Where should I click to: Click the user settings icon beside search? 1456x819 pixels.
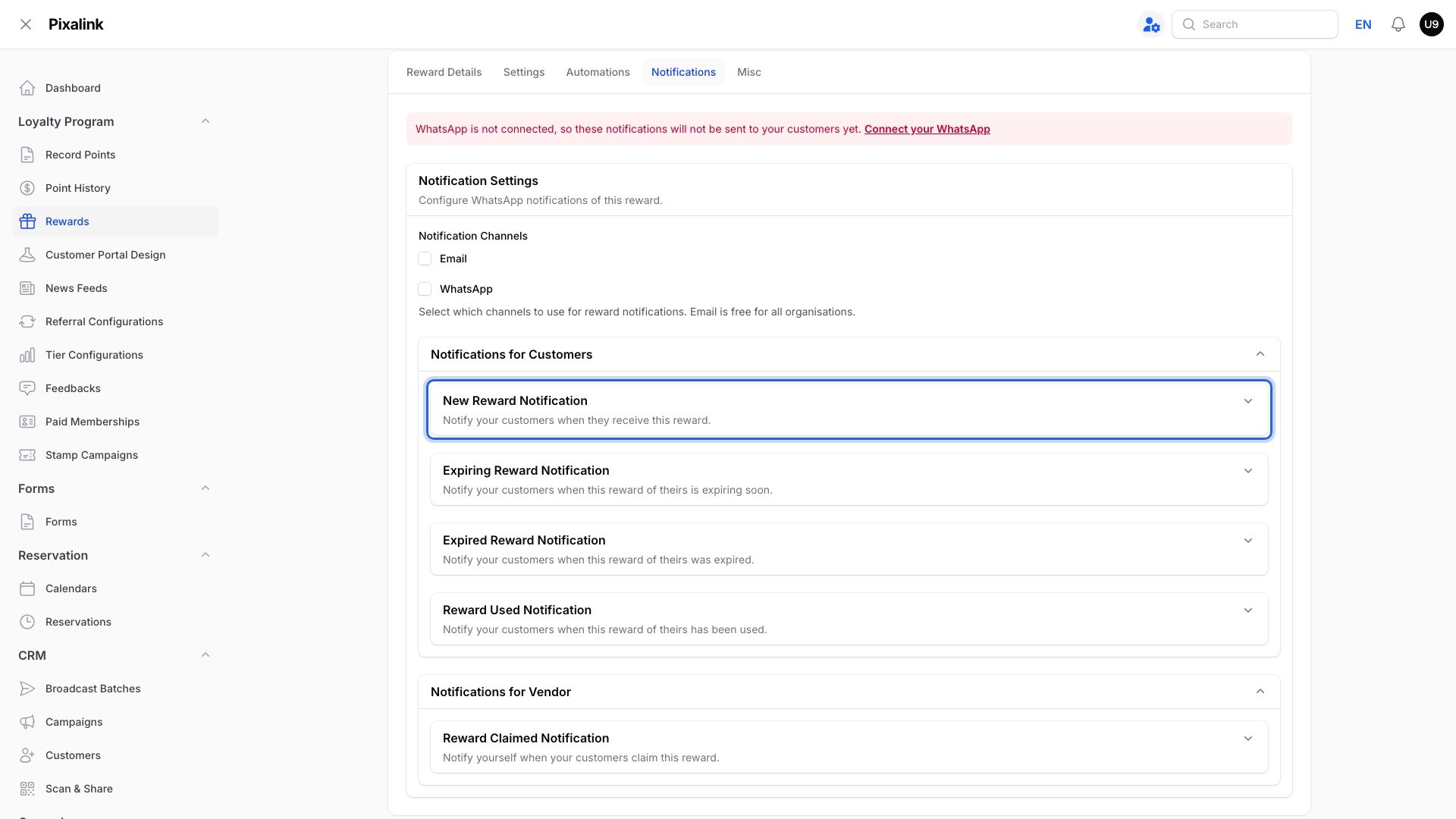pos(1151,24)
